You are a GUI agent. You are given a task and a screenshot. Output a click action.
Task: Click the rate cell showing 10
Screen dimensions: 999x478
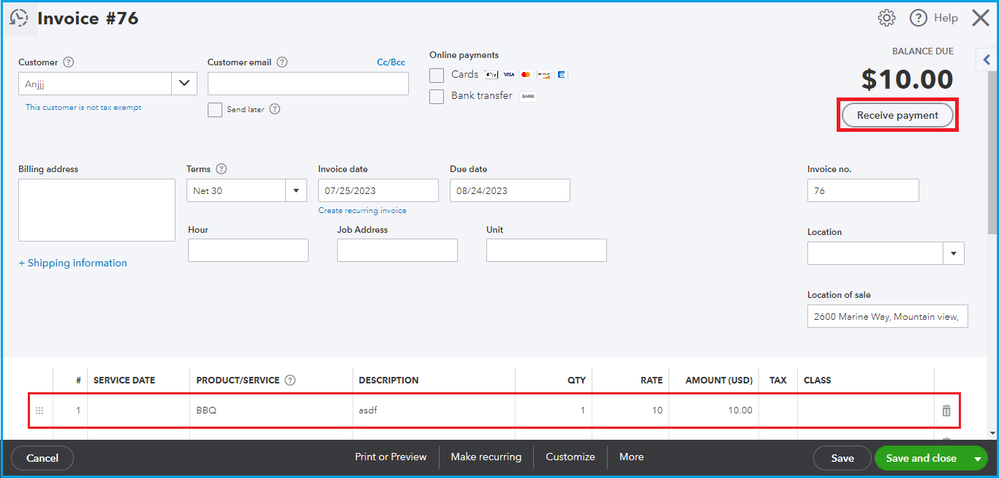[630, 410]
